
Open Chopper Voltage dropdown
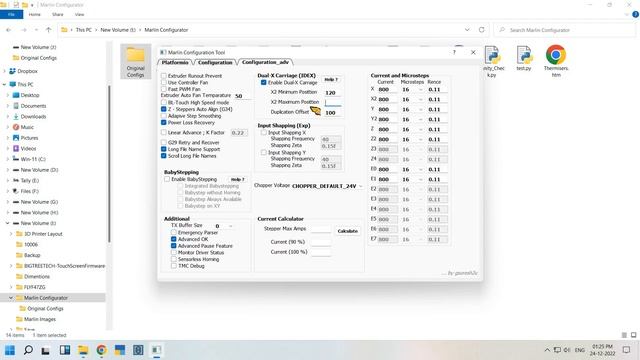tap(327, 186)
